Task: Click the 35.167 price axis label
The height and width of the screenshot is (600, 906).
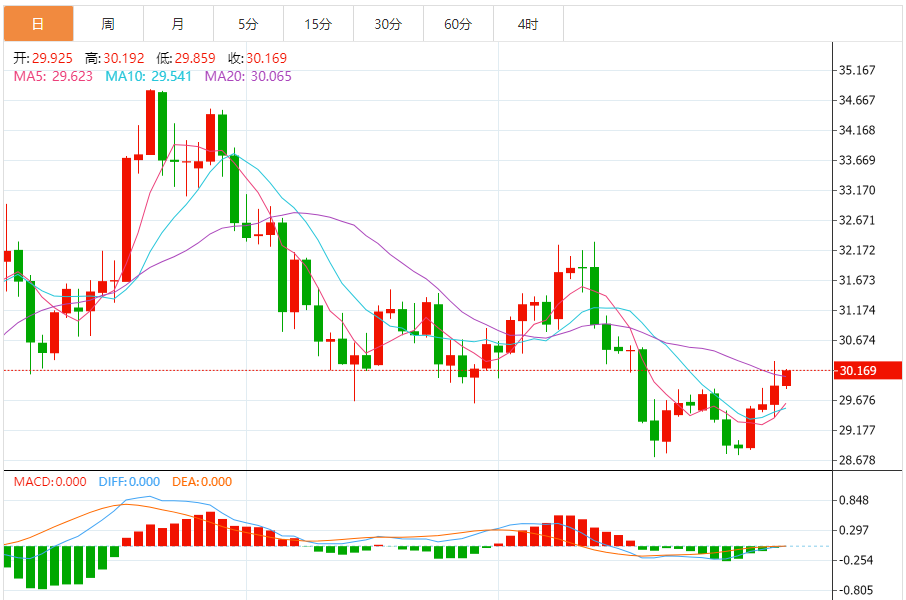Action: click(857, 71)
